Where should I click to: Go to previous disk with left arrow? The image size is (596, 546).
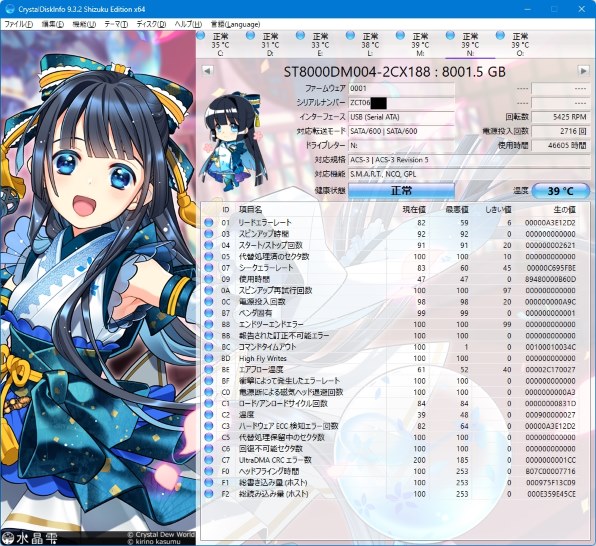click(x=207, y=70)
